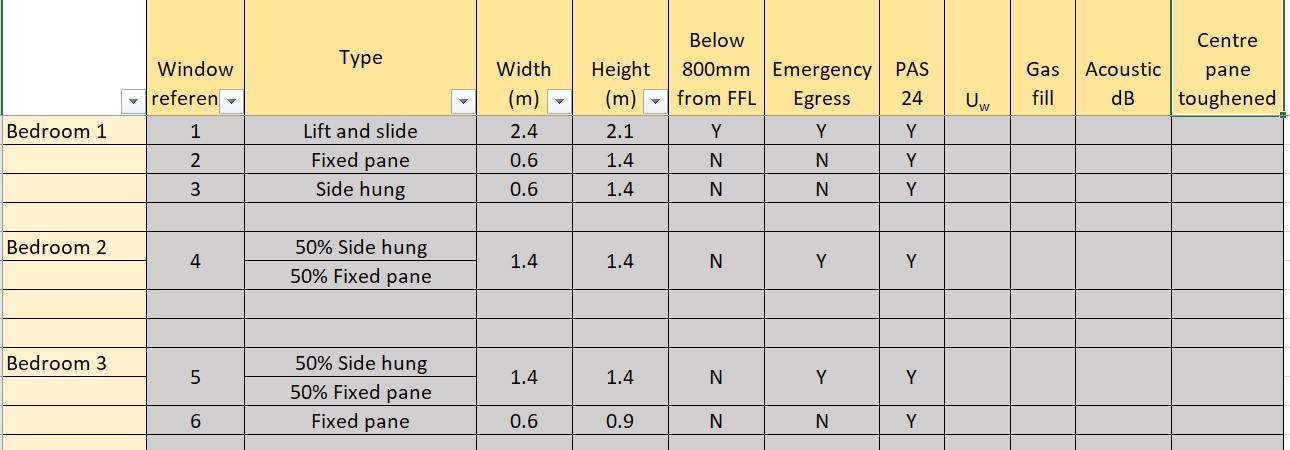Click the 0.9 height cell for window 6
Screen dimensions: 1290x450
620,421
